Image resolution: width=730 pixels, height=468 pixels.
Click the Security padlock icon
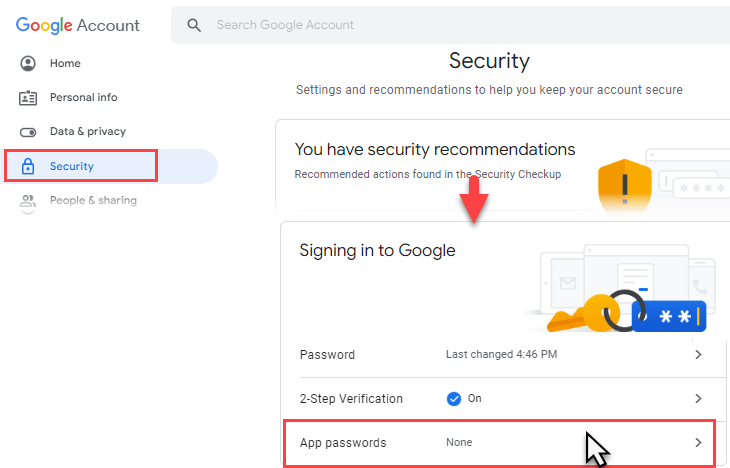coord(28,166)
